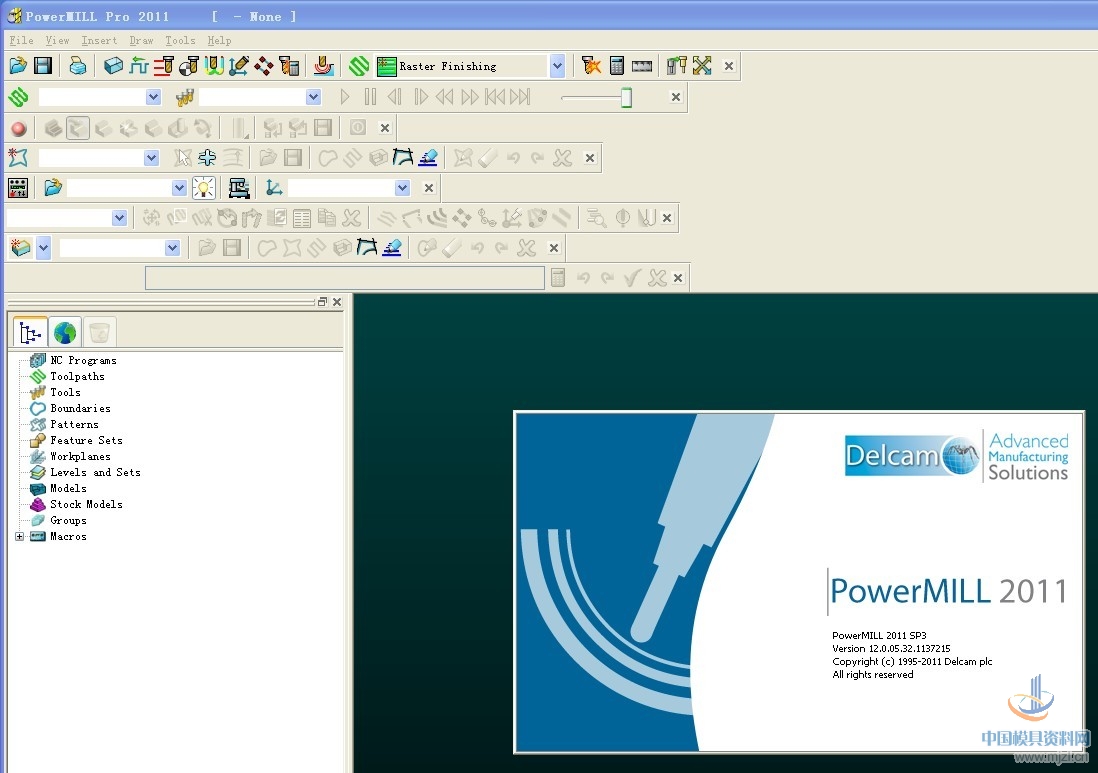1098x773 pixels.
Task: Click the simulation speed slider handle
Action: click(x=626, y=97)
